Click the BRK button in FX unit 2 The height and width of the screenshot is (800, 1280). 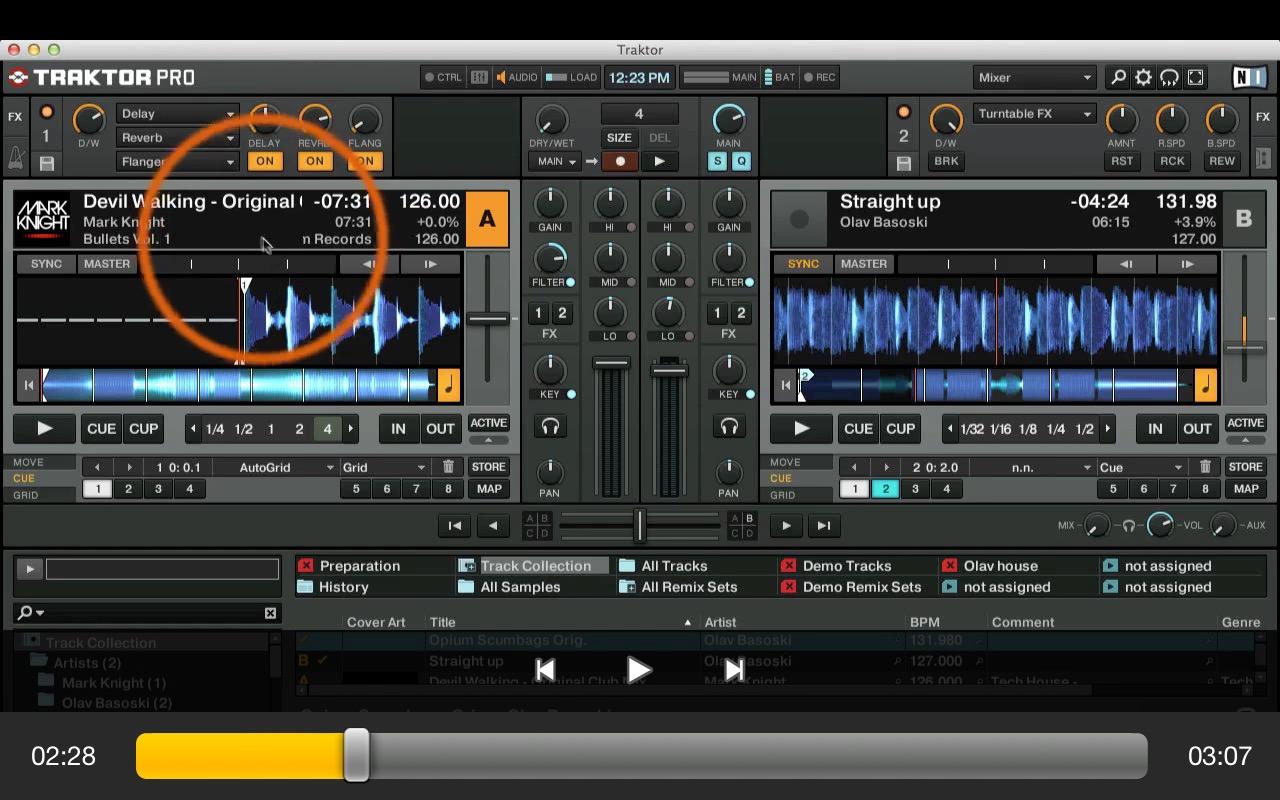(946, 161)
